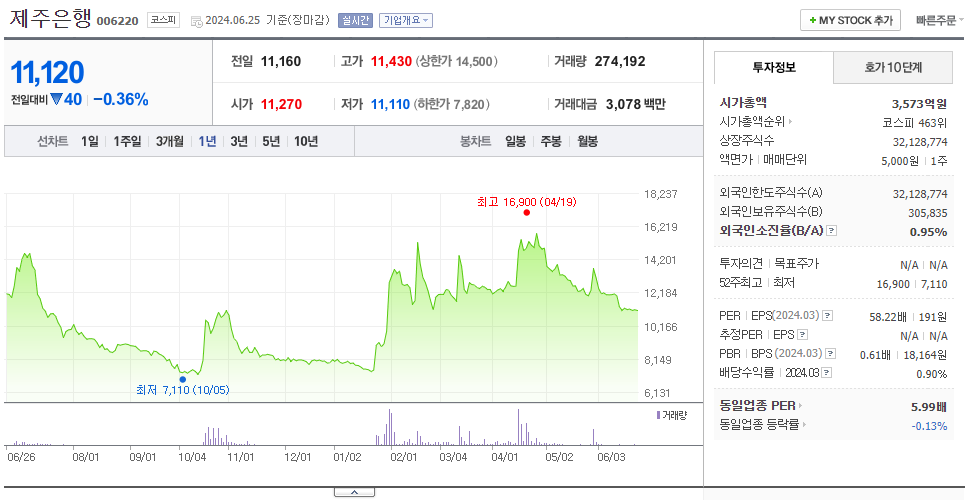Click the 코스피 463위 ranking value

click(x=915, y=122)
